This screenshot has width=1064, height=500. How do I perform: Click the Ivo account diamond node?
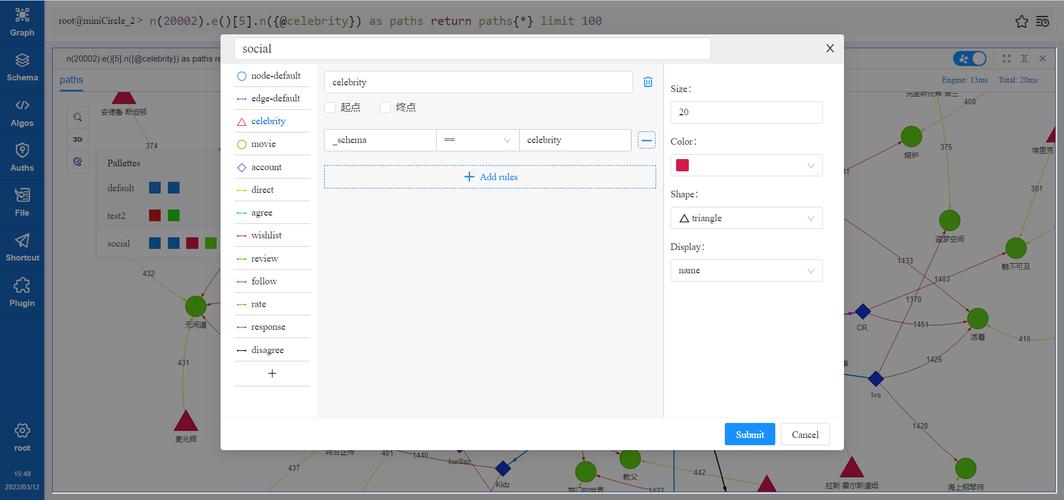876,379
